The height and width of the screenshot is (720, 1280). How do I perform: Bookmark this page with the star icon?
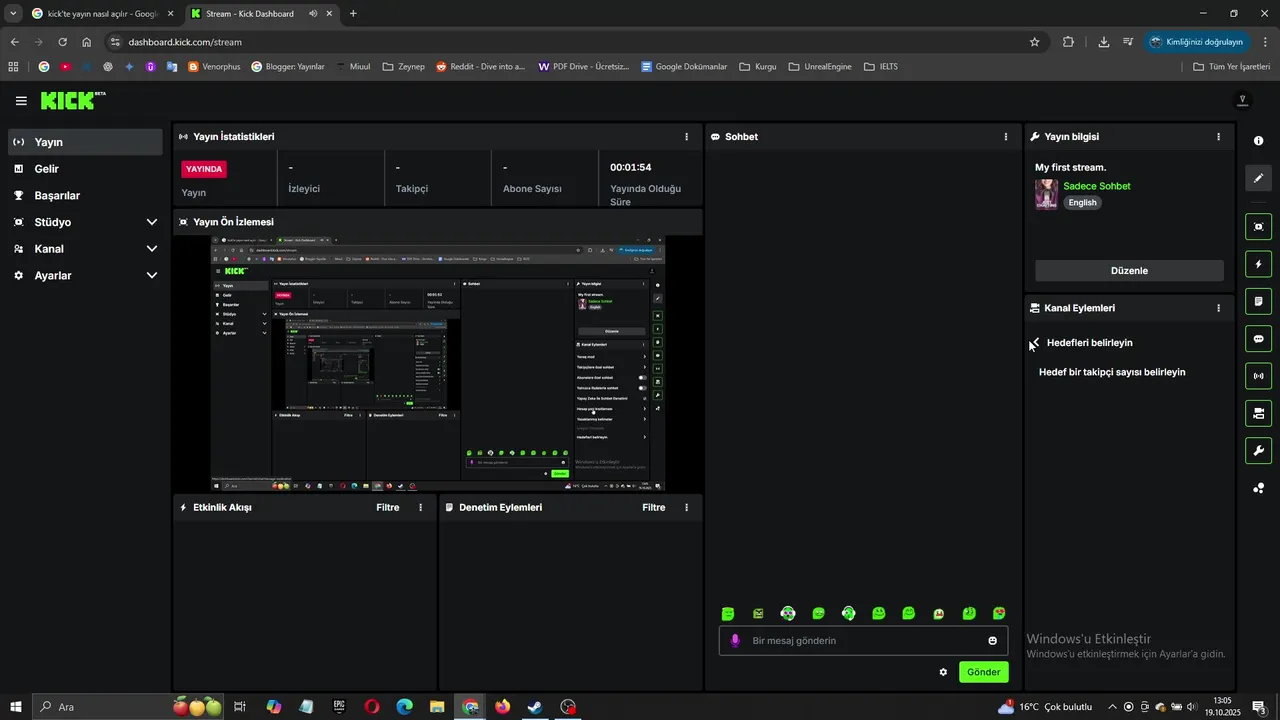(x=1034, y=42)
